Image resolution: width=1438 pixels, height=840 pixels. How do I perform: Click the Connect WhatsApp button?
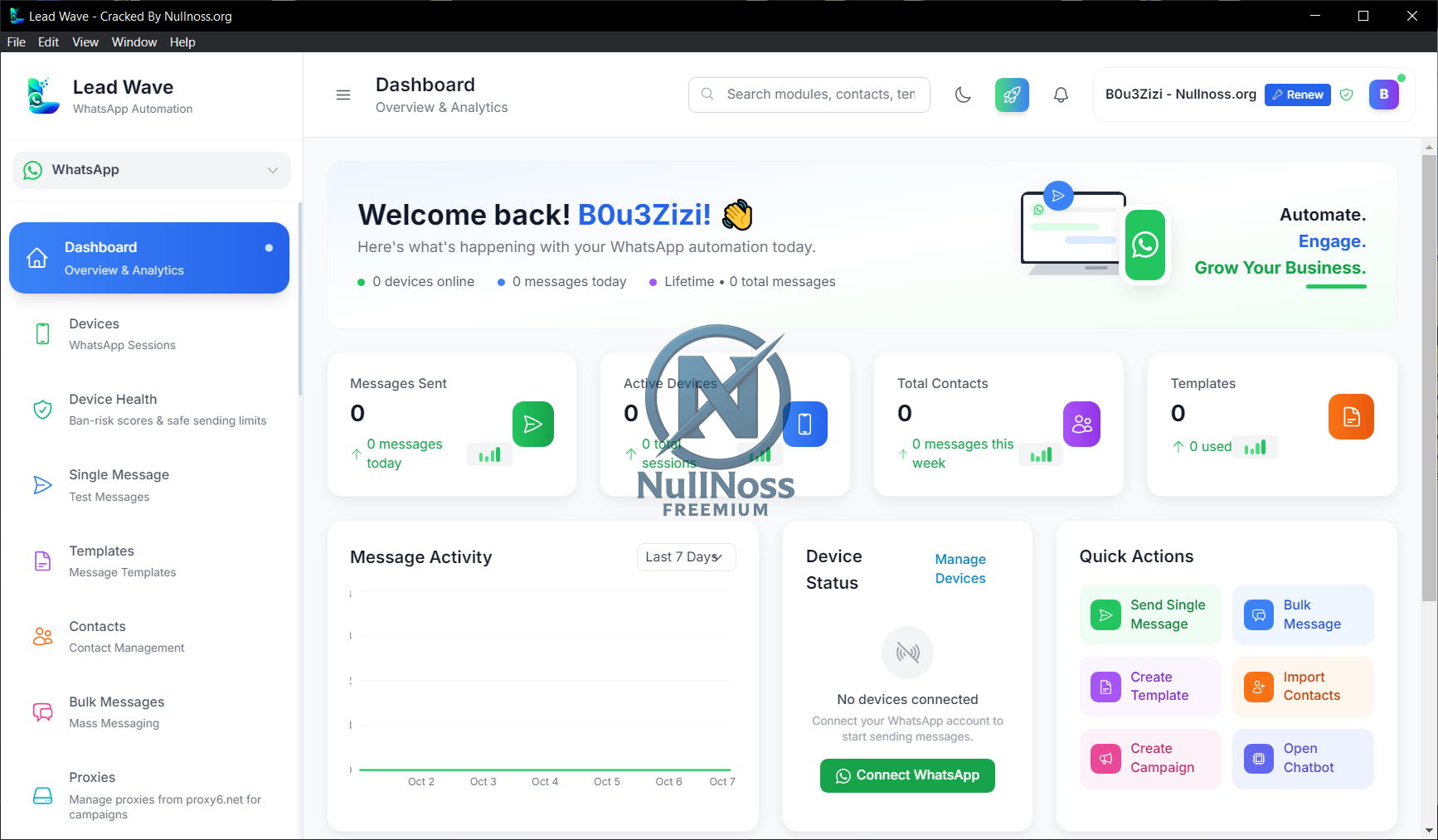[x=907, y=775]
